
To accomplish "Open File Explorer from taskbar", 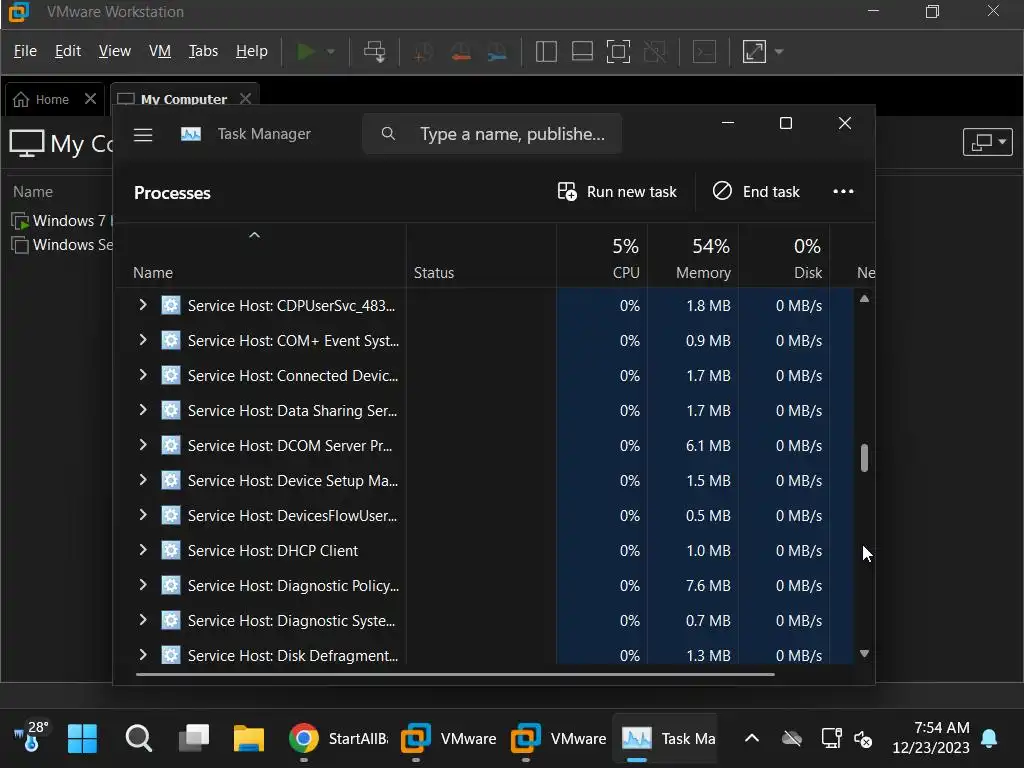I will tap(249, 739).
